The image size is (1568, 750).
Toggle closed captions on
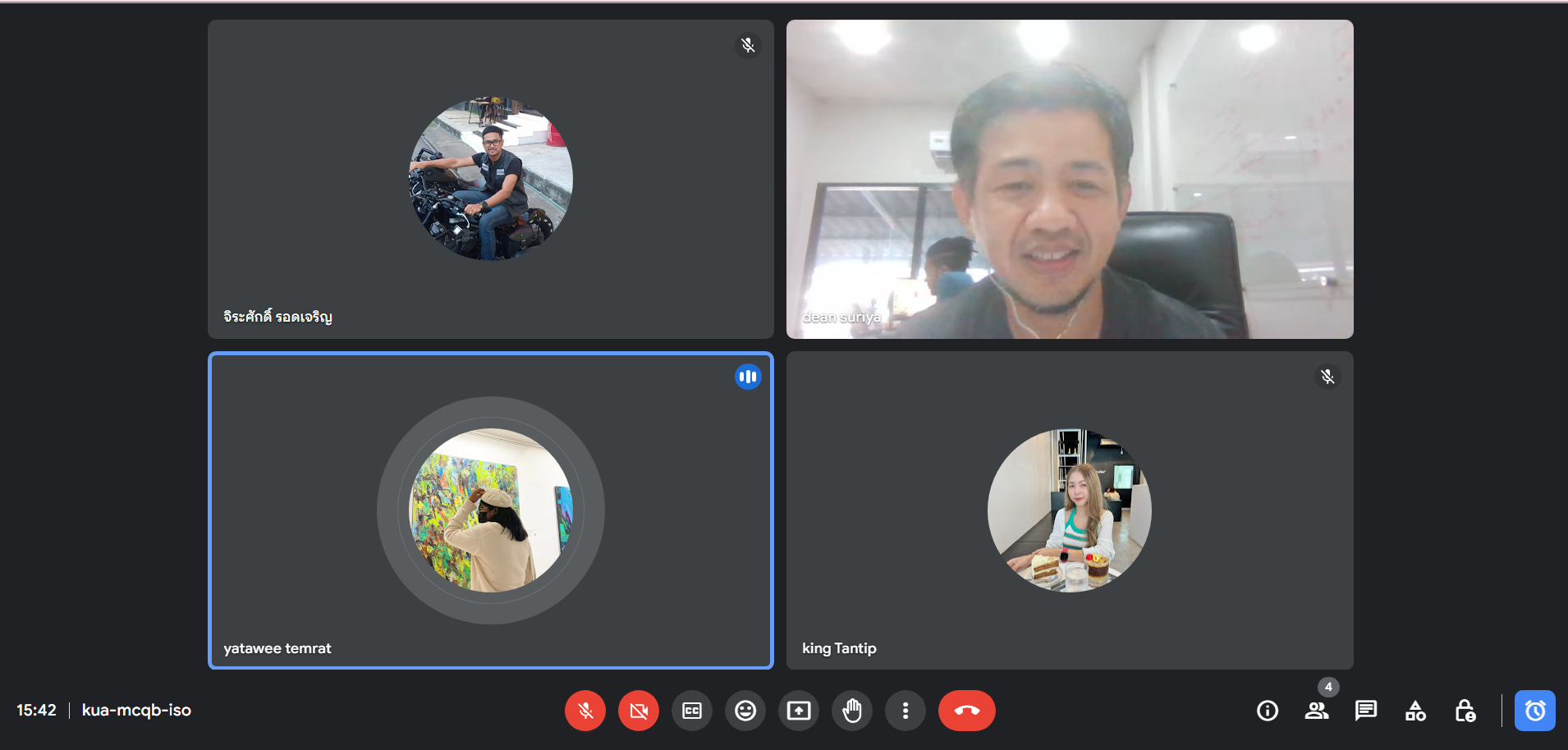(x=692, y=711)
